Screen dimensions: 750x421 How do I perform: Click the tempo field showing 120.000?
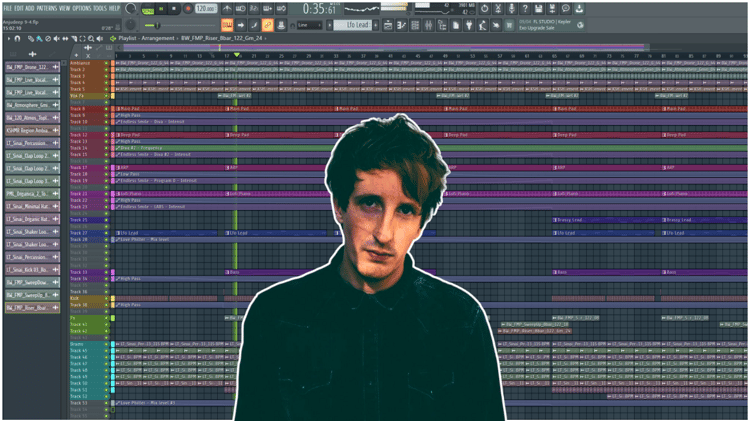[206, 9]
